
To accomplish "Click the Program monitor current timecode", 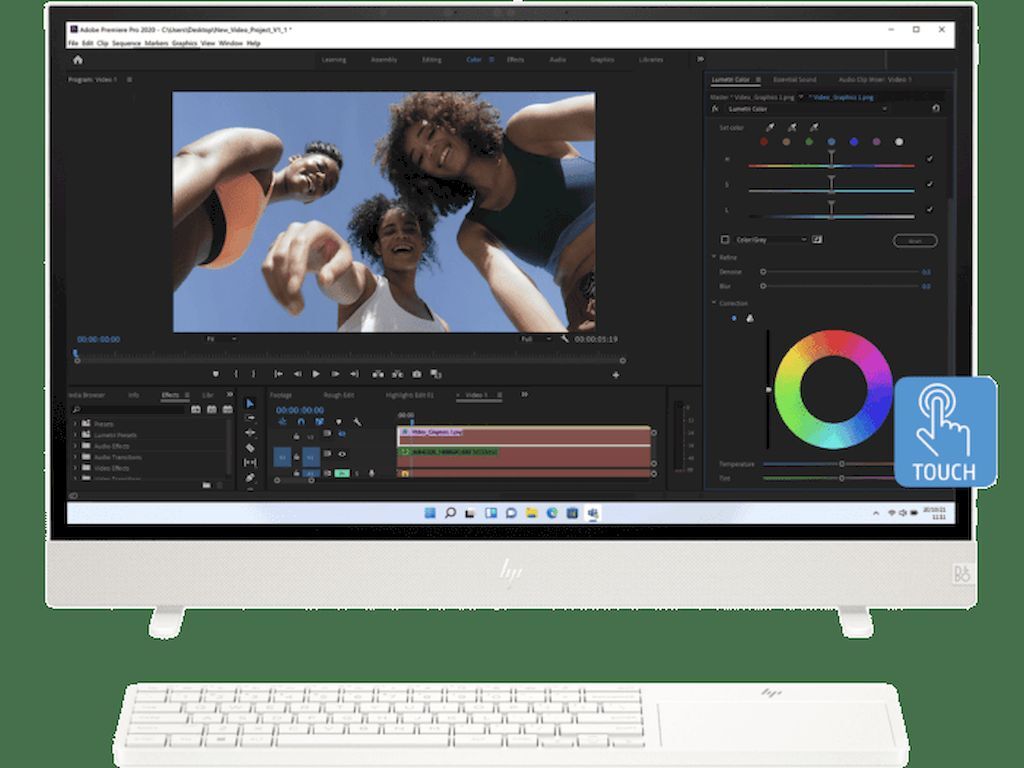I will pos(99,340).
